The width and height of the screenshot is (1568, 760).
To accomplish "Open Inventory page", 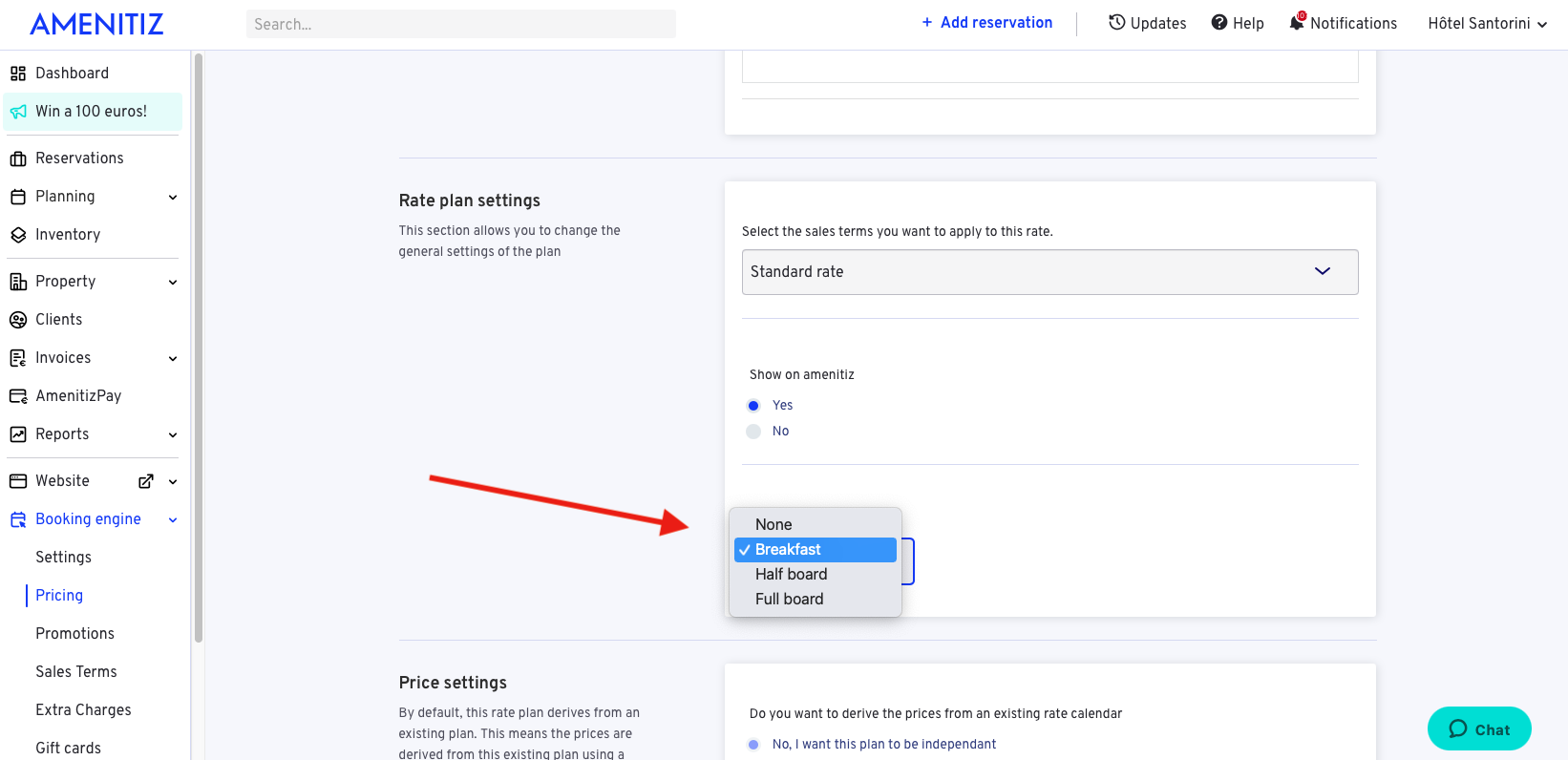I will 68,234.
